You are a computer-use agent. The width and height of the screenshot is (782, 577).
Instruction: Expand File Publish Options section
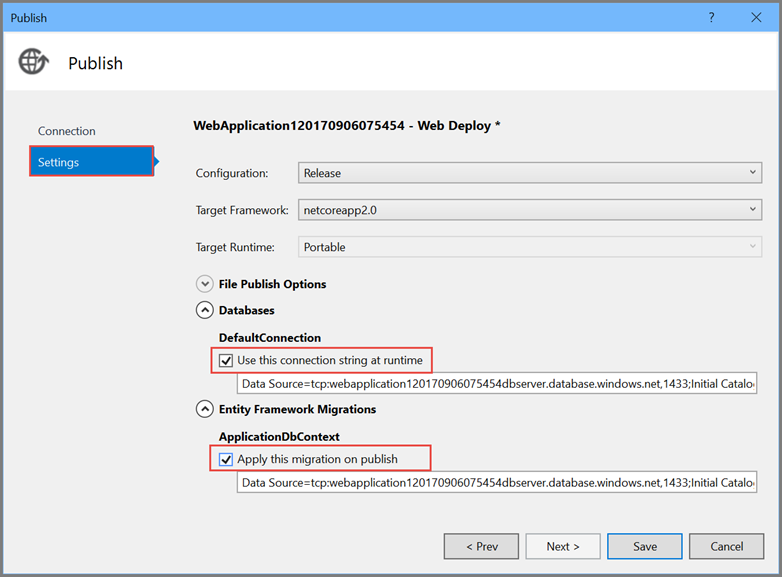pos(205,284)
